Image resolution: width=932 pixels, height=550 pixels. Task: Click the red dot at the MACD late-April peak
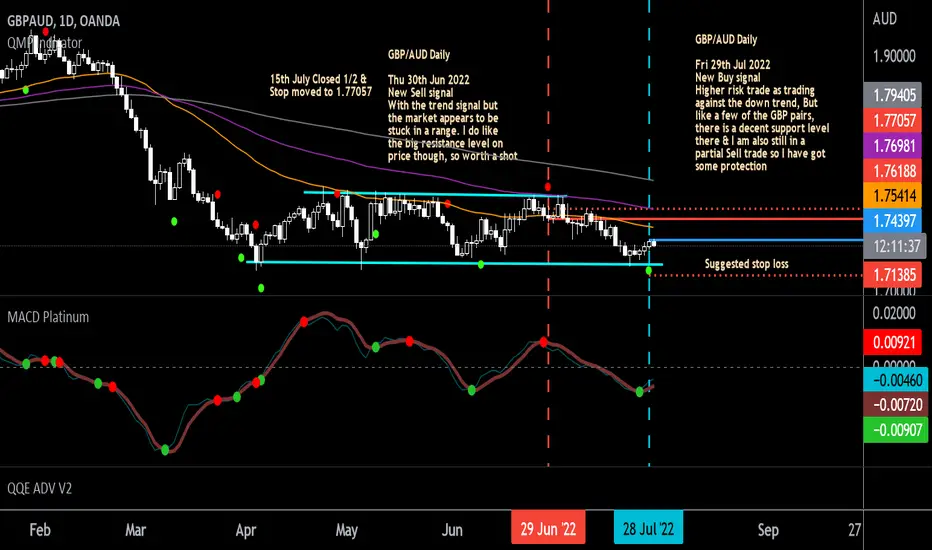click(304, 322)
